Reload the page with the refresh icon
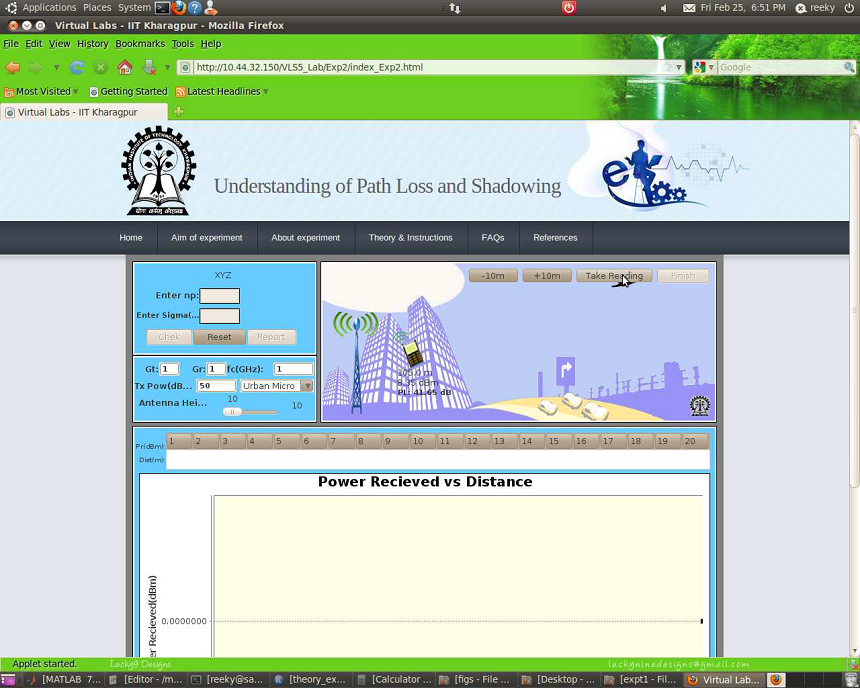 point(76,67)
